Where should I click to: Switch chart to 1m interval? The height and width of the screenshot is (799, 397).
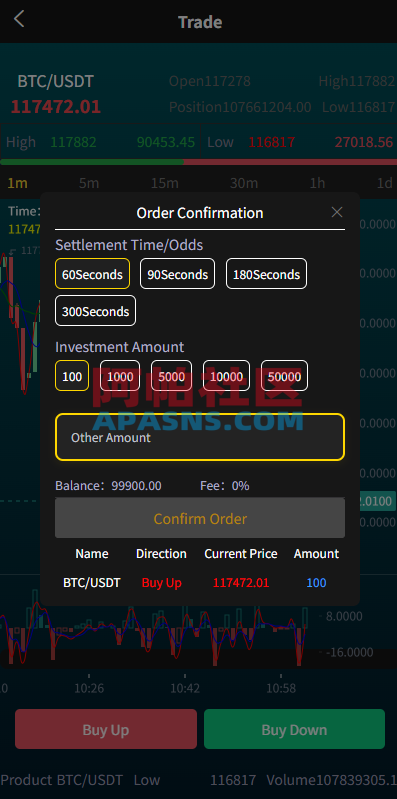(17, 183)
